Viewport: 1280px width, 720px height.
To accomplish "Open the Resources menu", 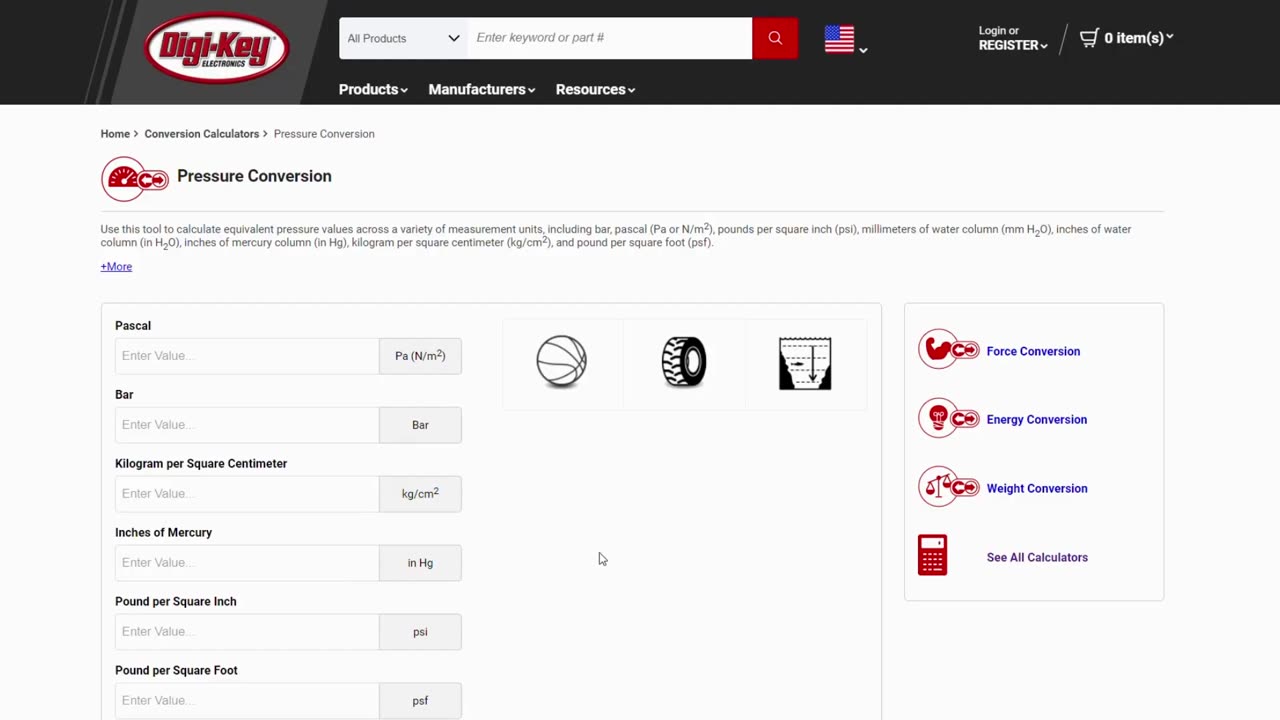I will [x=596, y=89].
